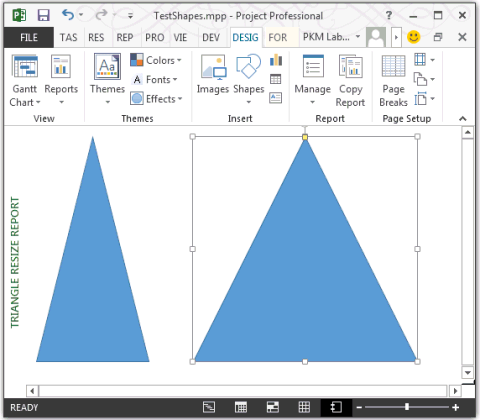Open the Colors dropdown
This screenshot has height=420, width=480.
tap(156, 60)
